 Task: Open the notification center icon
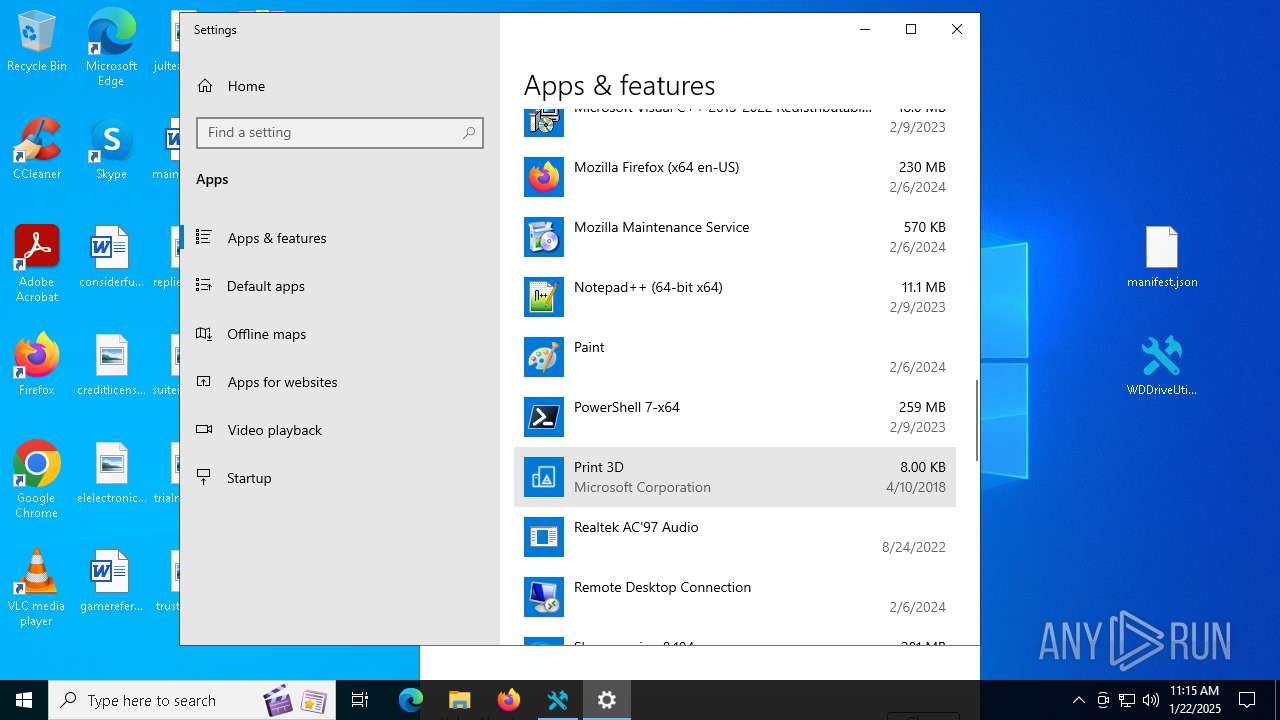tap(1247, 700)
